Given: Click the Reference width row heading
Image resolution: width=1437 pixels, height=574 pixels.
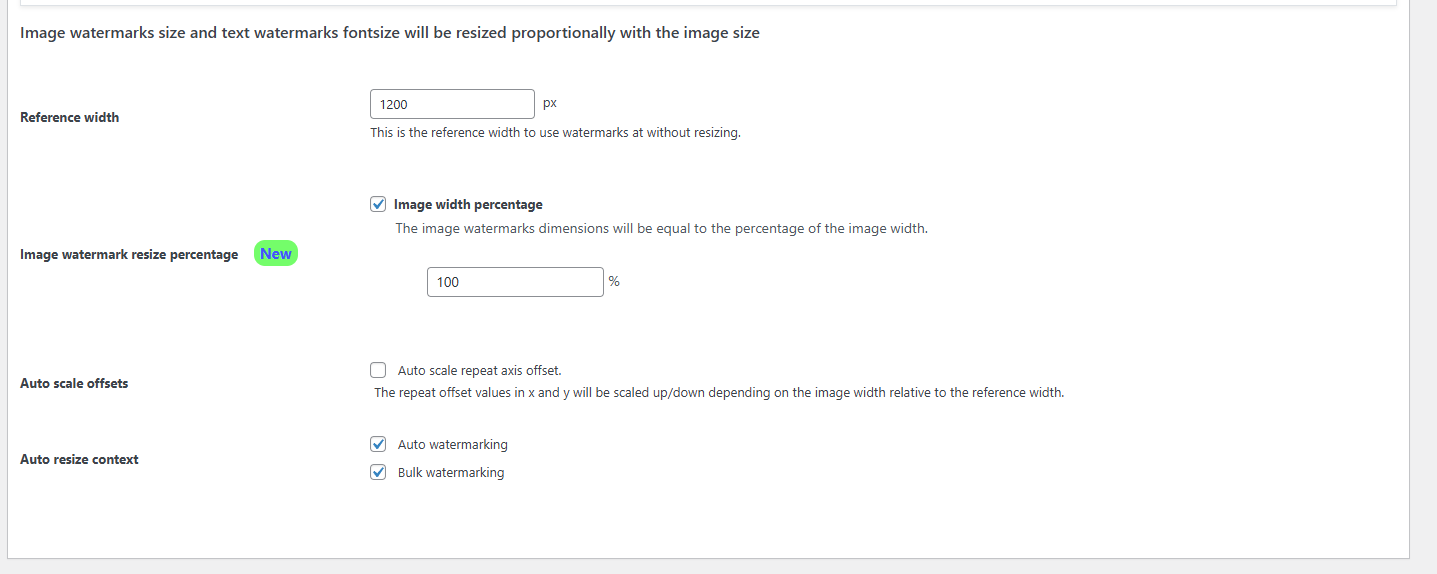Looking at the screenshot, I should coord(70,118).
